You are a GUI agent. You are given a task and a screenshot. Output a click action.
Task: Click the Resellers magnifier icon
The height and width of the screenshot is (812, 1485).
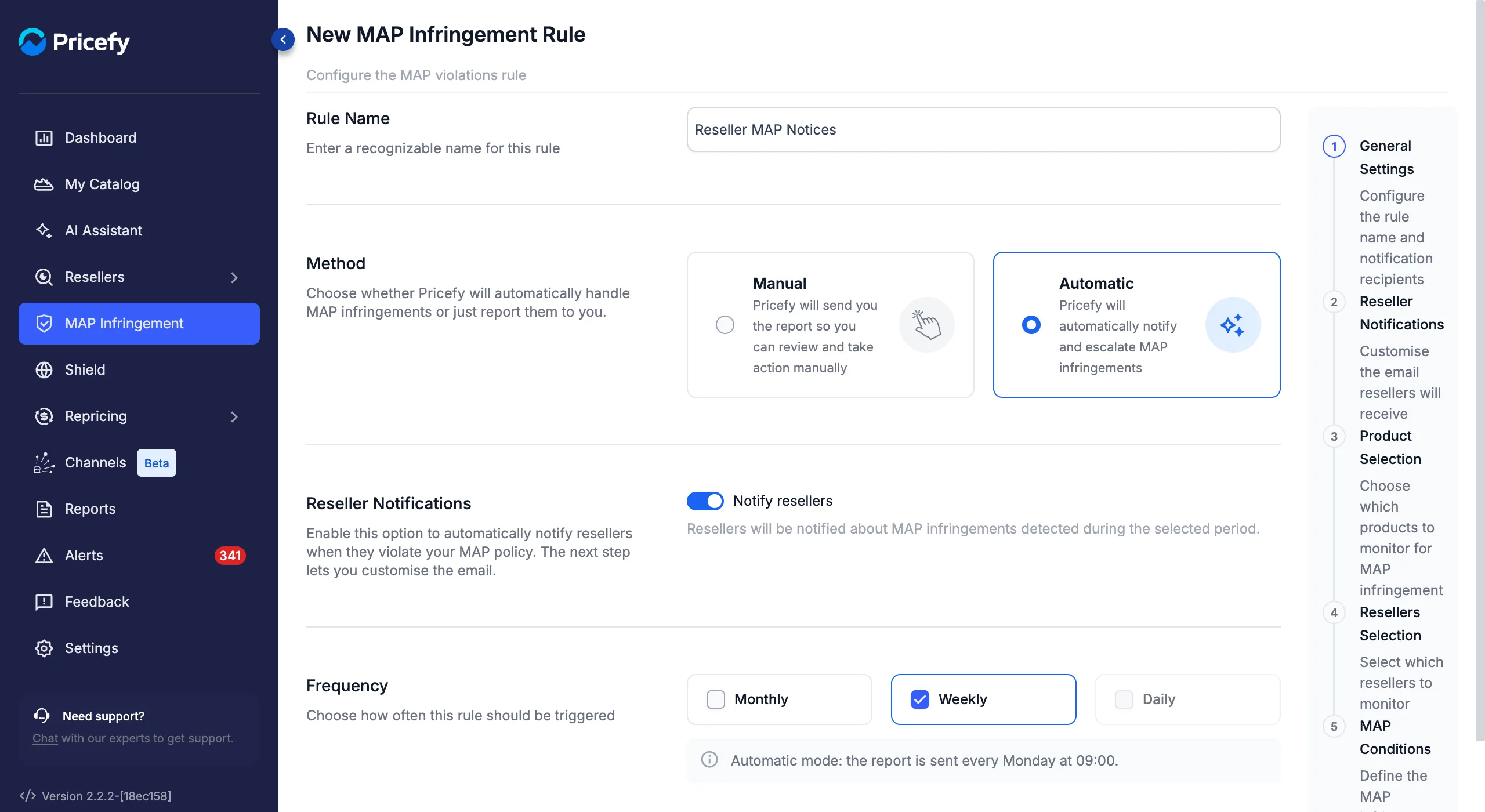(44, 277)
